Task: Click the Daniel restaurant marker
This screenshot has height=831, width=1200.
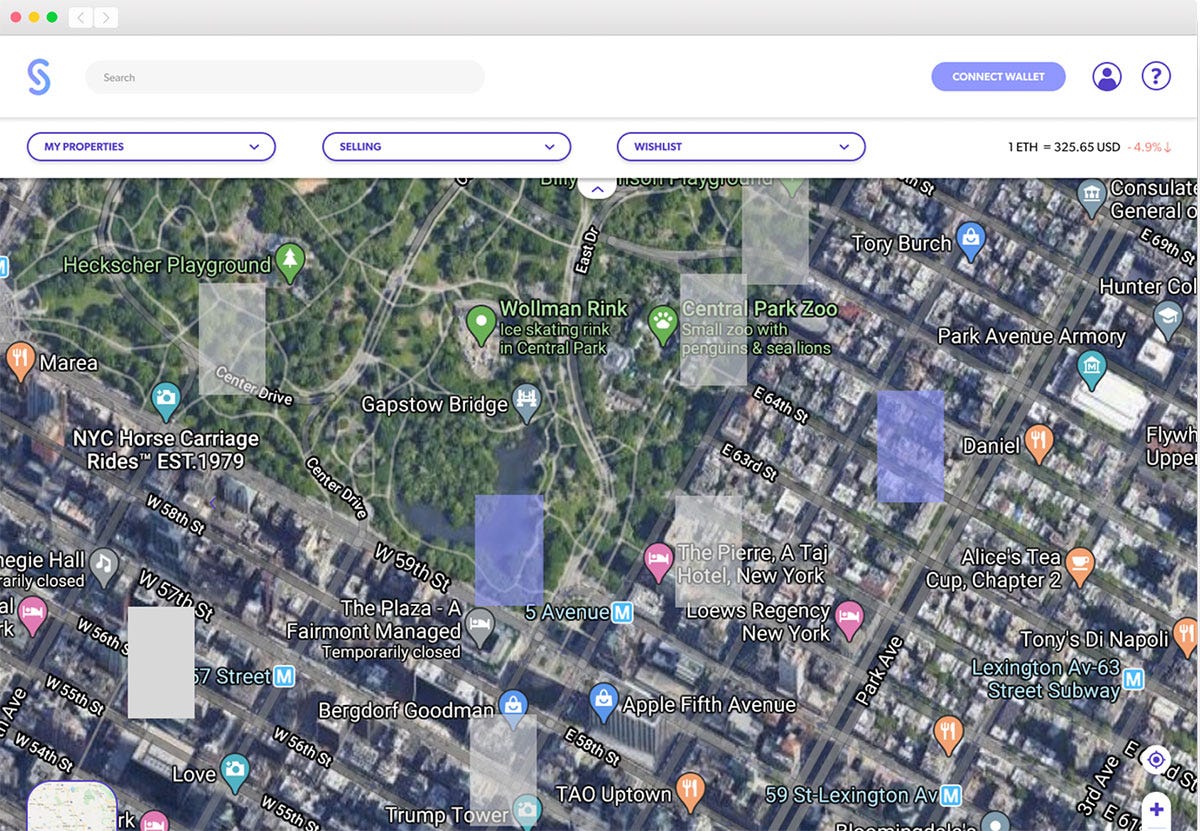Action: coord(1040,444)
